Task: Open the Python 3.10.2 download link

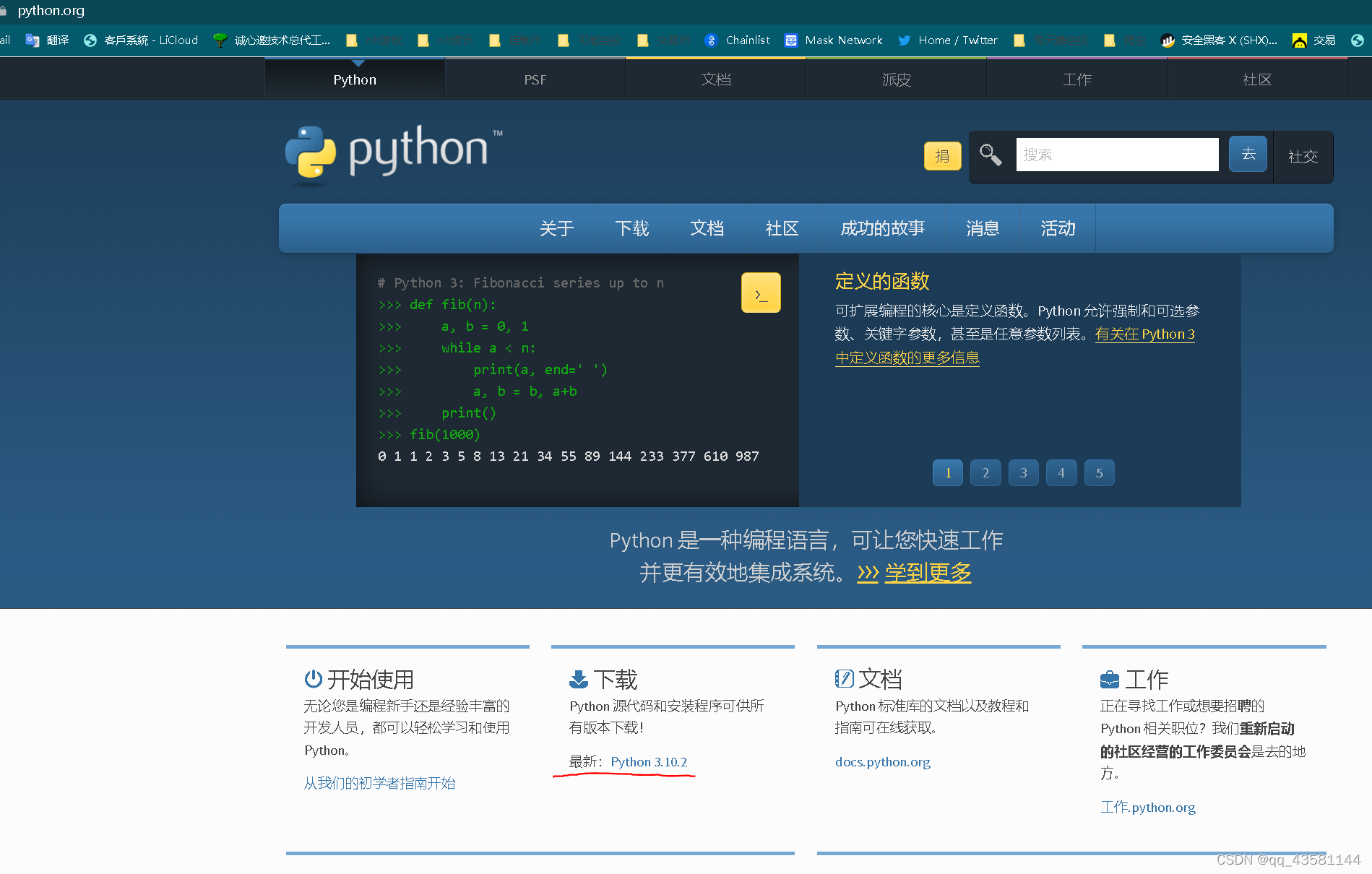Action: [649, 762]
